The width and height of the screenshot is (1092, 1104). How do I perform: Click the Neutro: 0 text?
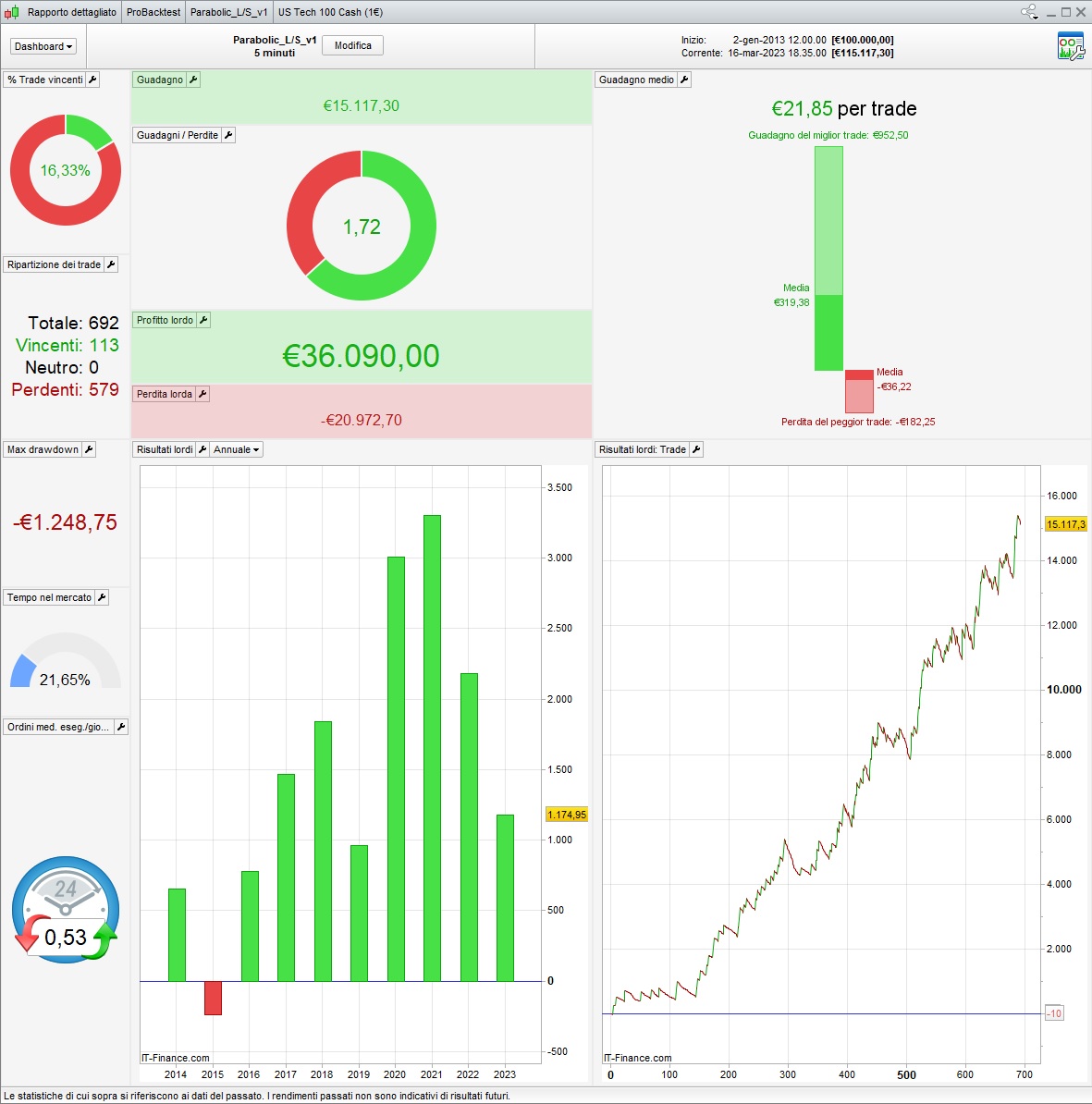62,367
